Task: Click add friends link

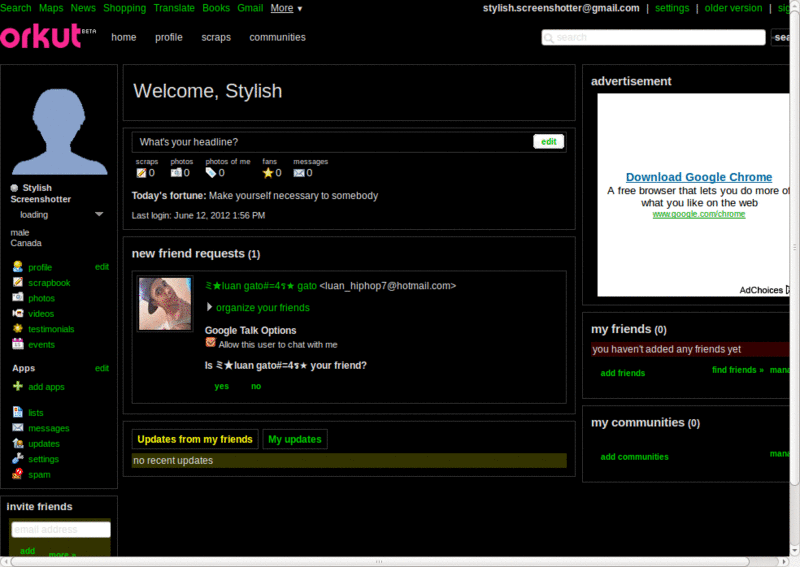Action: 622,373
